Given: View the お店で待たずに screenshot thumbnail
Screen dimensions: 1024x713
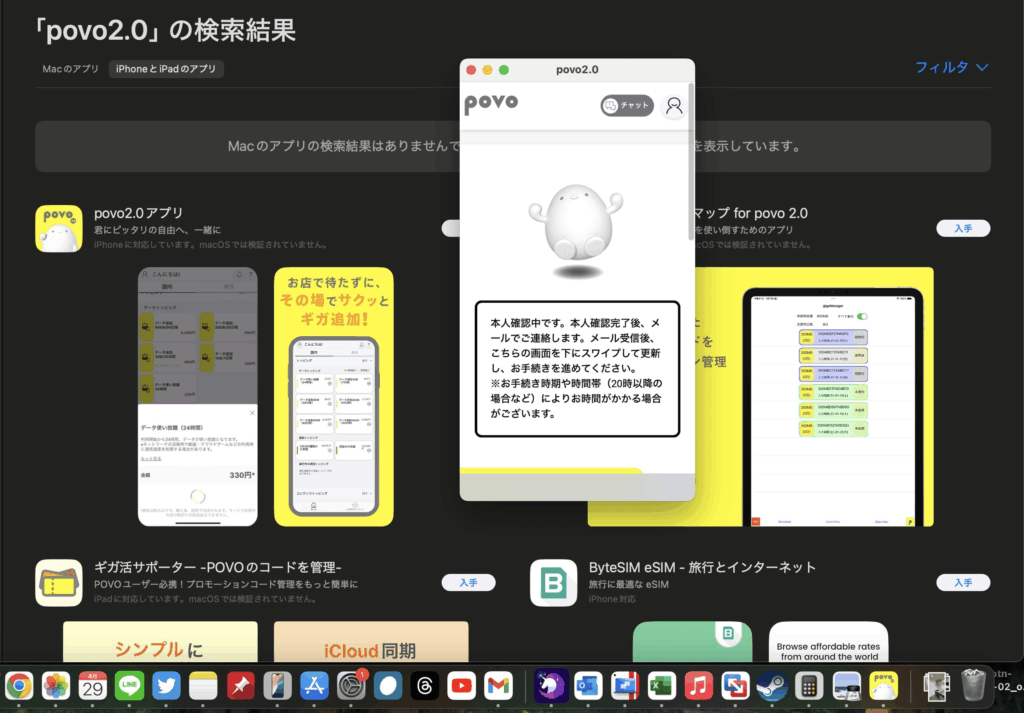Looking at the screenshot, I should (334, 396).
